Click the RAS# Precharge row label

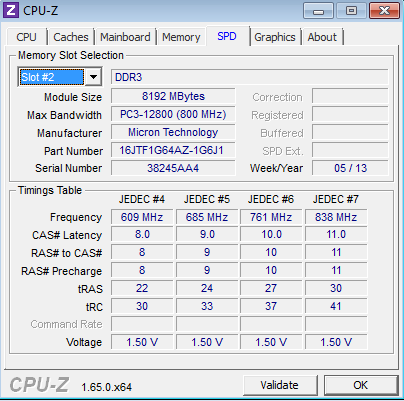tap(61, 271)
